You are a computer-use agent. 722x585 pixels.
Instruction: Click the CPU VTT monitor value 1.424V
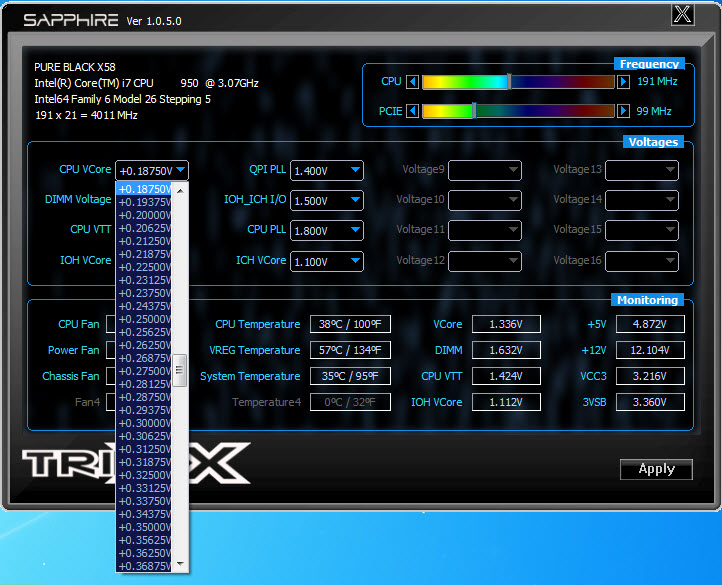point(506,376)
